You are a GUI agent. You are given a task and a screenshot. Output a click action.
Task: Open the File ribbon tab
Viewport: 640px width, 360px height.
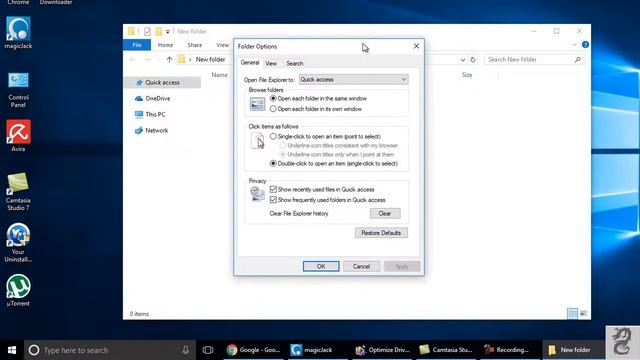(137, 45)
